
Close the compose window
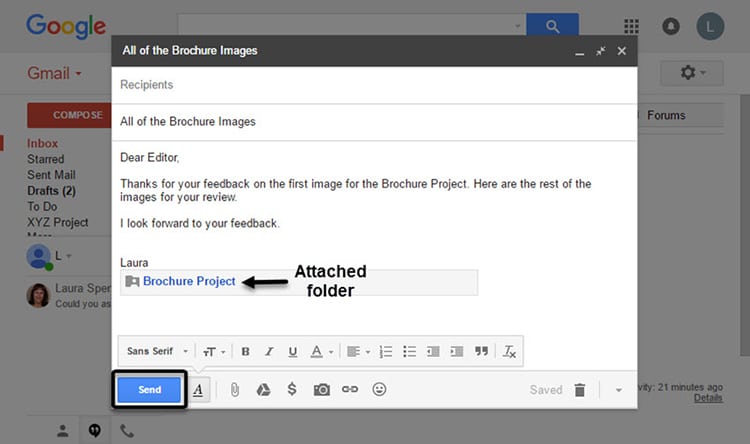click(621, 51)
